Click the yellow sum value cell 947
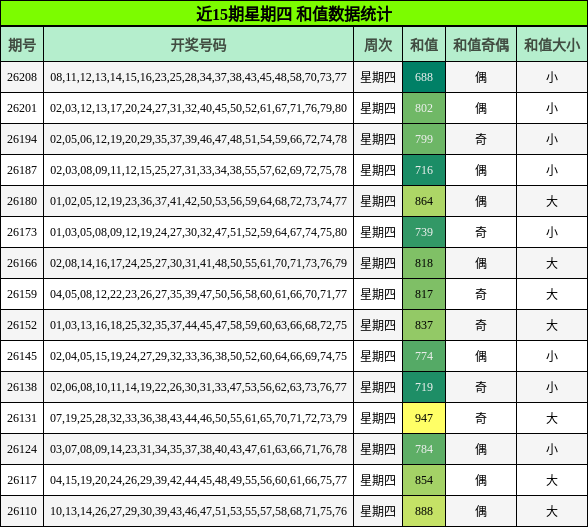The image size is (588, 527). pos(424,418)
